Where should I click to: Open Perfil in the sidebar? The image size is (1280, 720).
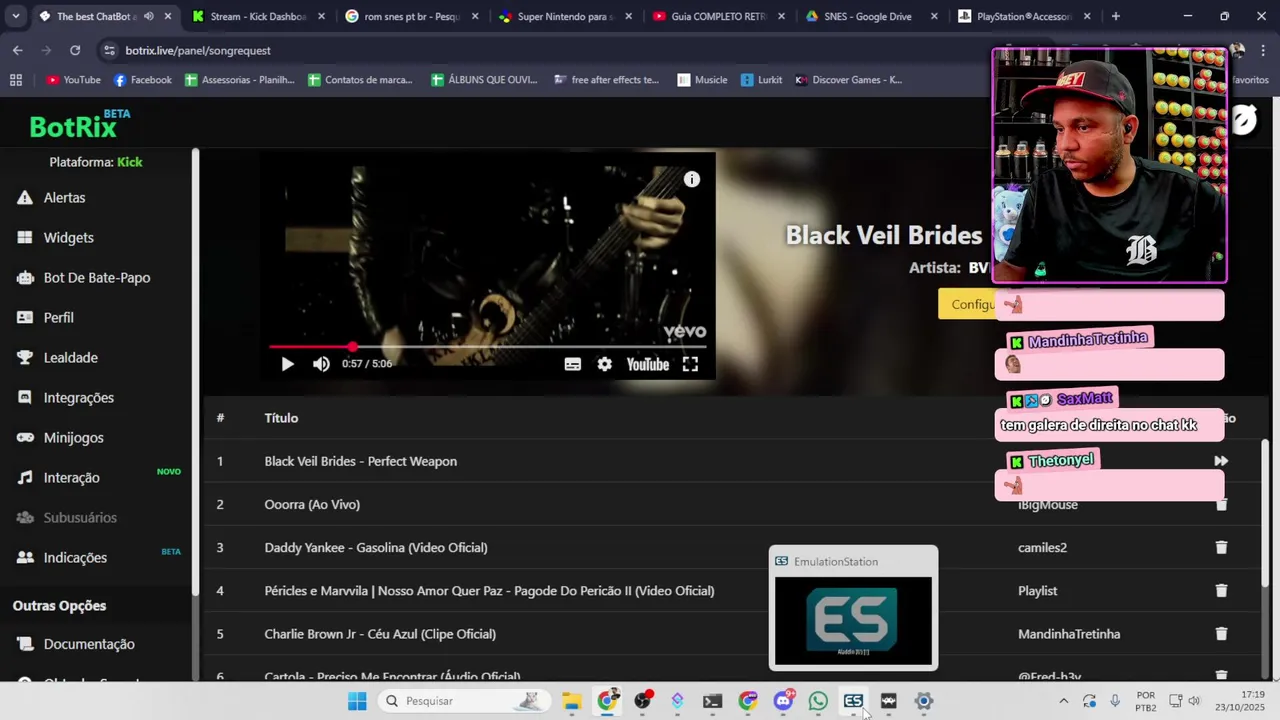pyautogui.click(x=58, y=318)
